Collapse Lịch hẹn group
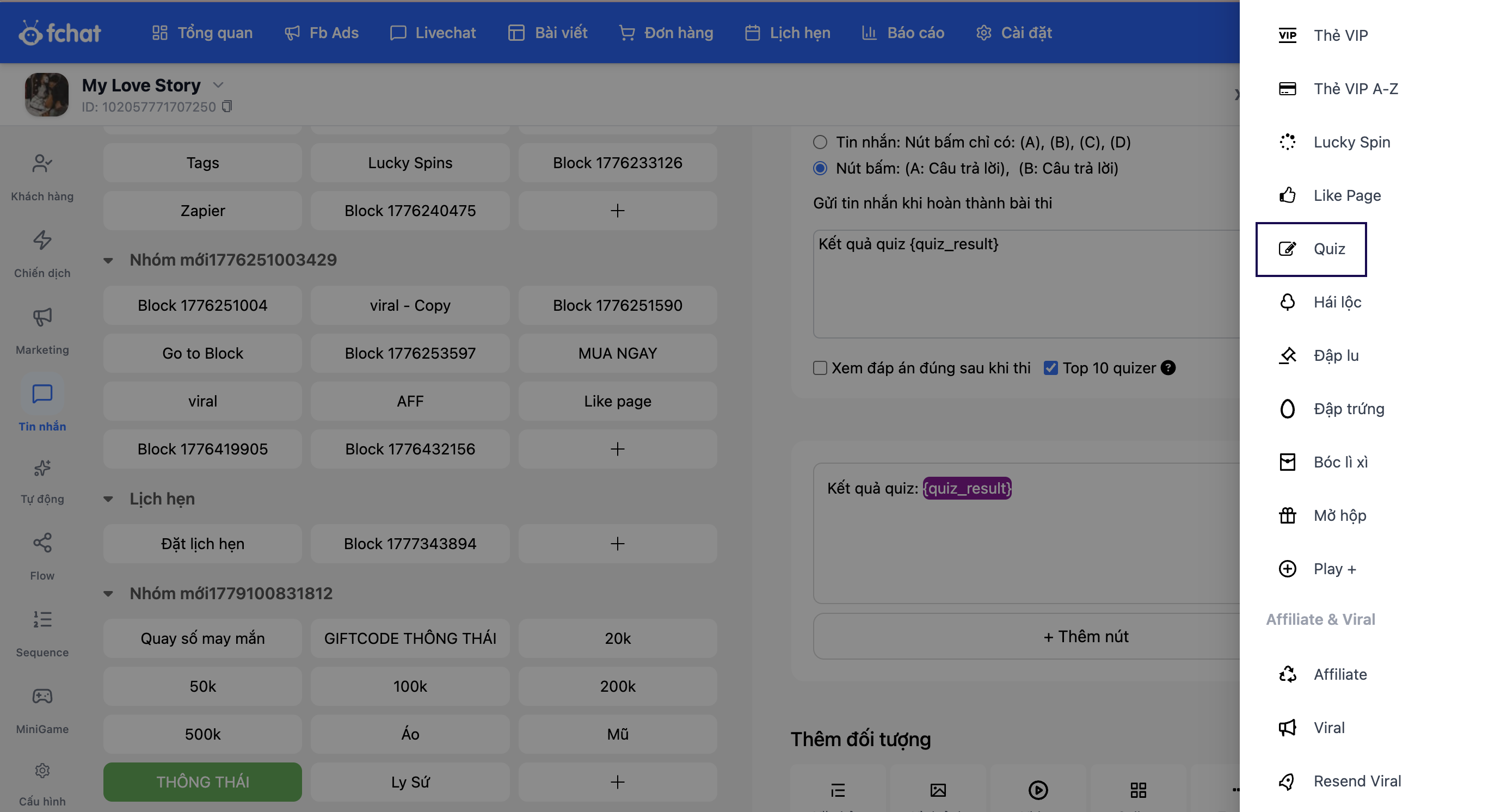This screenshot has width=1501, height=812. [x=108, y=499]
